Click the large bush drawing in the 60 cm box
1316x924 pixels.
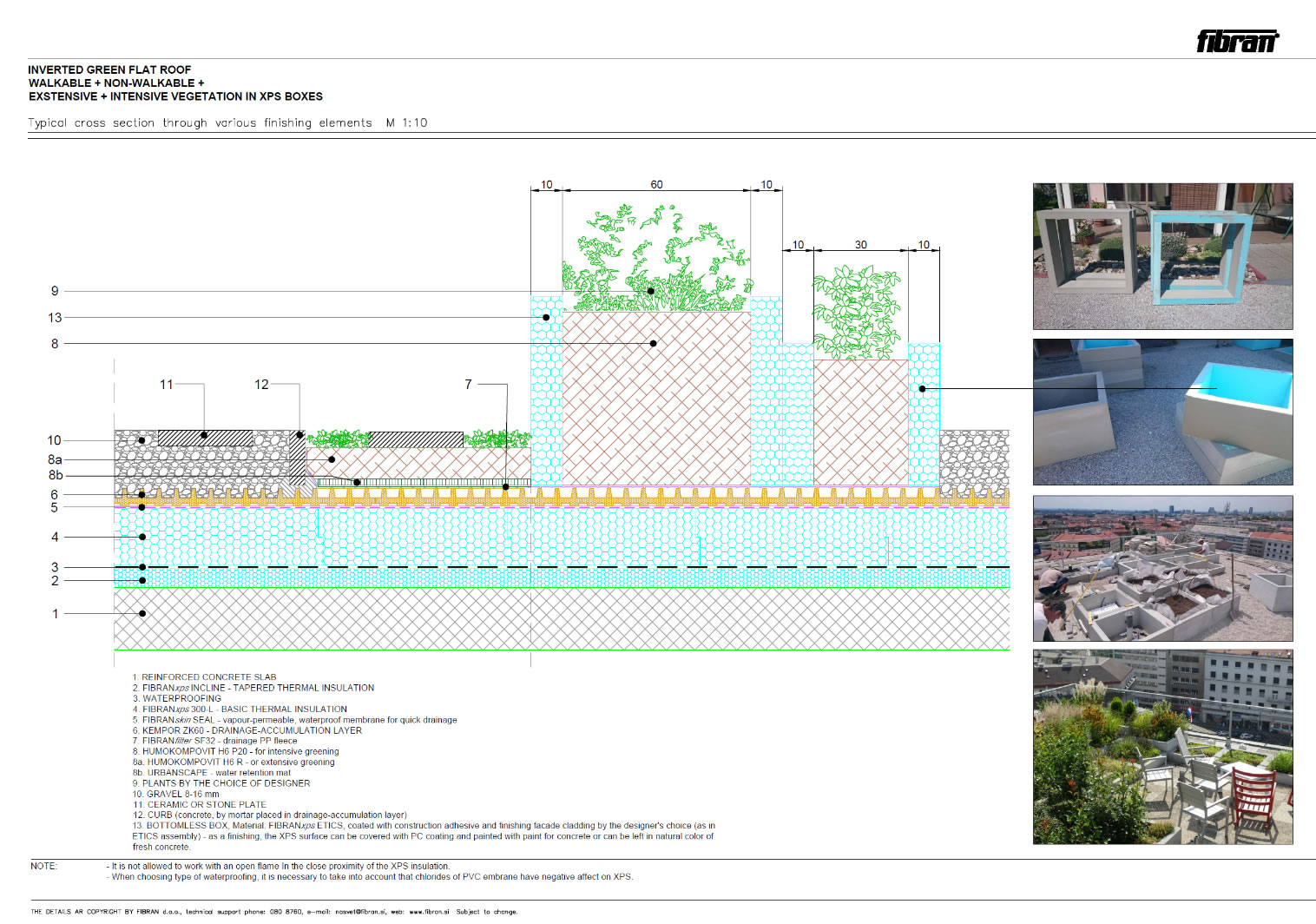coord(656,258)
